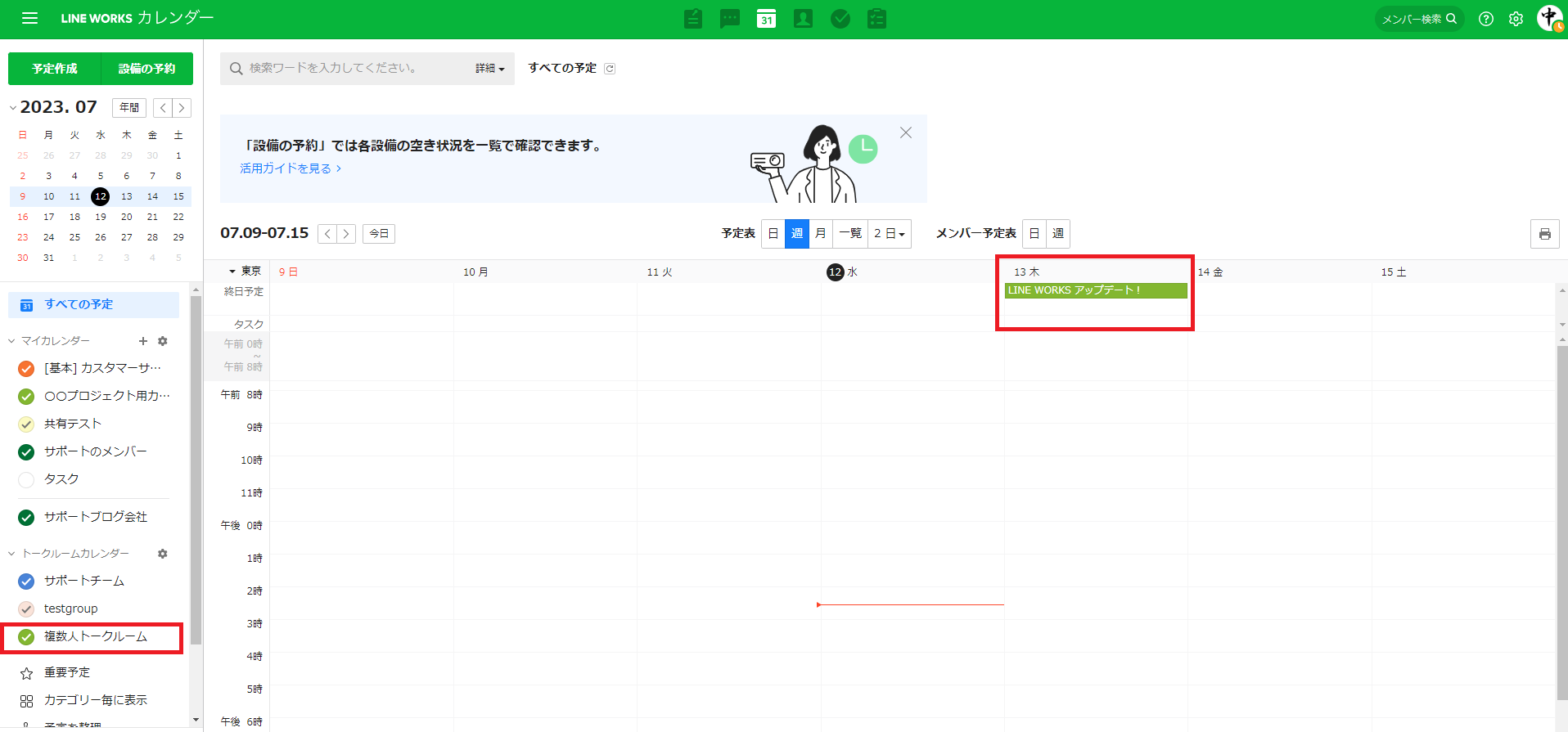Open the chat/talk speech bubble icon

tap(729, 19)
